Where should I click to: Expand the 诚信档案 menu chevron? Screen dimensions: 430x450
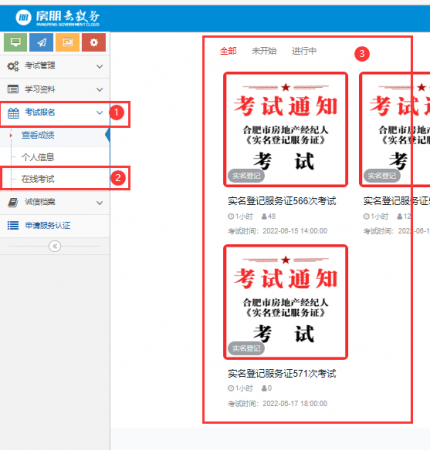[99, 202]
